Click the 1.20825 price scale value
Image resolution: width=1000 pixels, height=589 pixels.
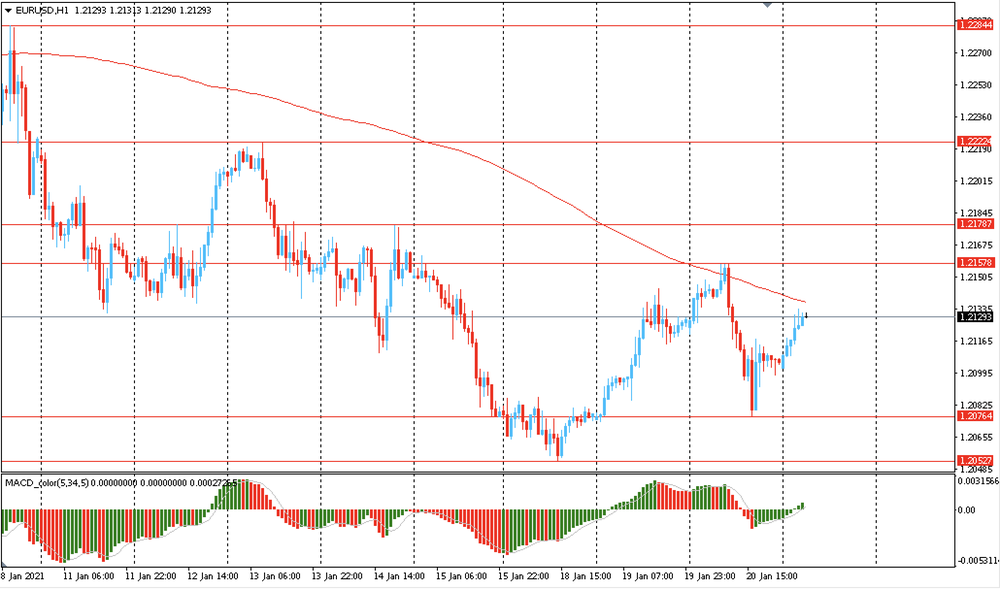[x=976, y=405]
